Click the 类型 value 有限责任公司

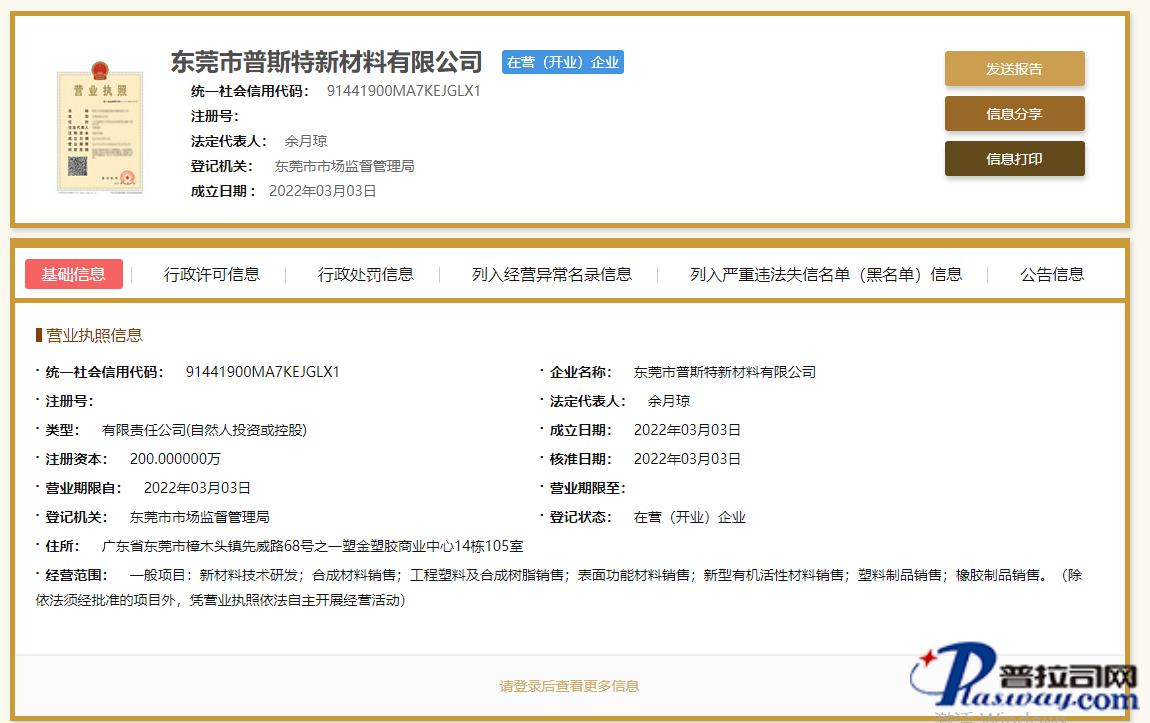[204, 430]
